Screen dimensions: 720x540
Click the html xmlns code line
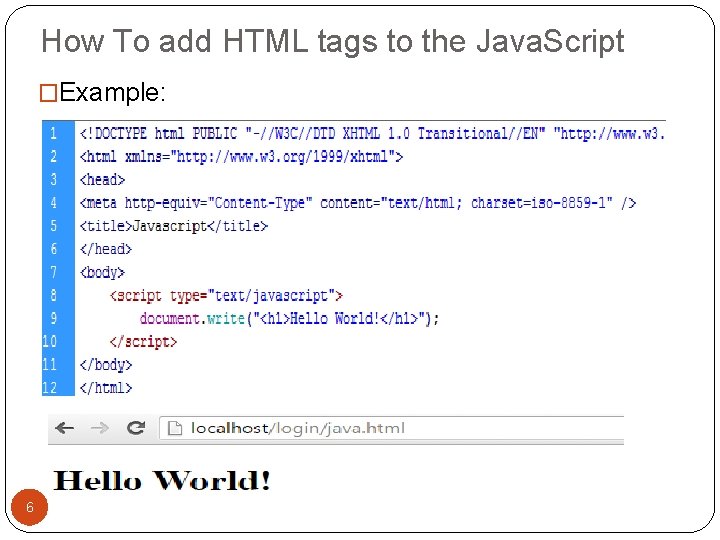pos(241,157)
